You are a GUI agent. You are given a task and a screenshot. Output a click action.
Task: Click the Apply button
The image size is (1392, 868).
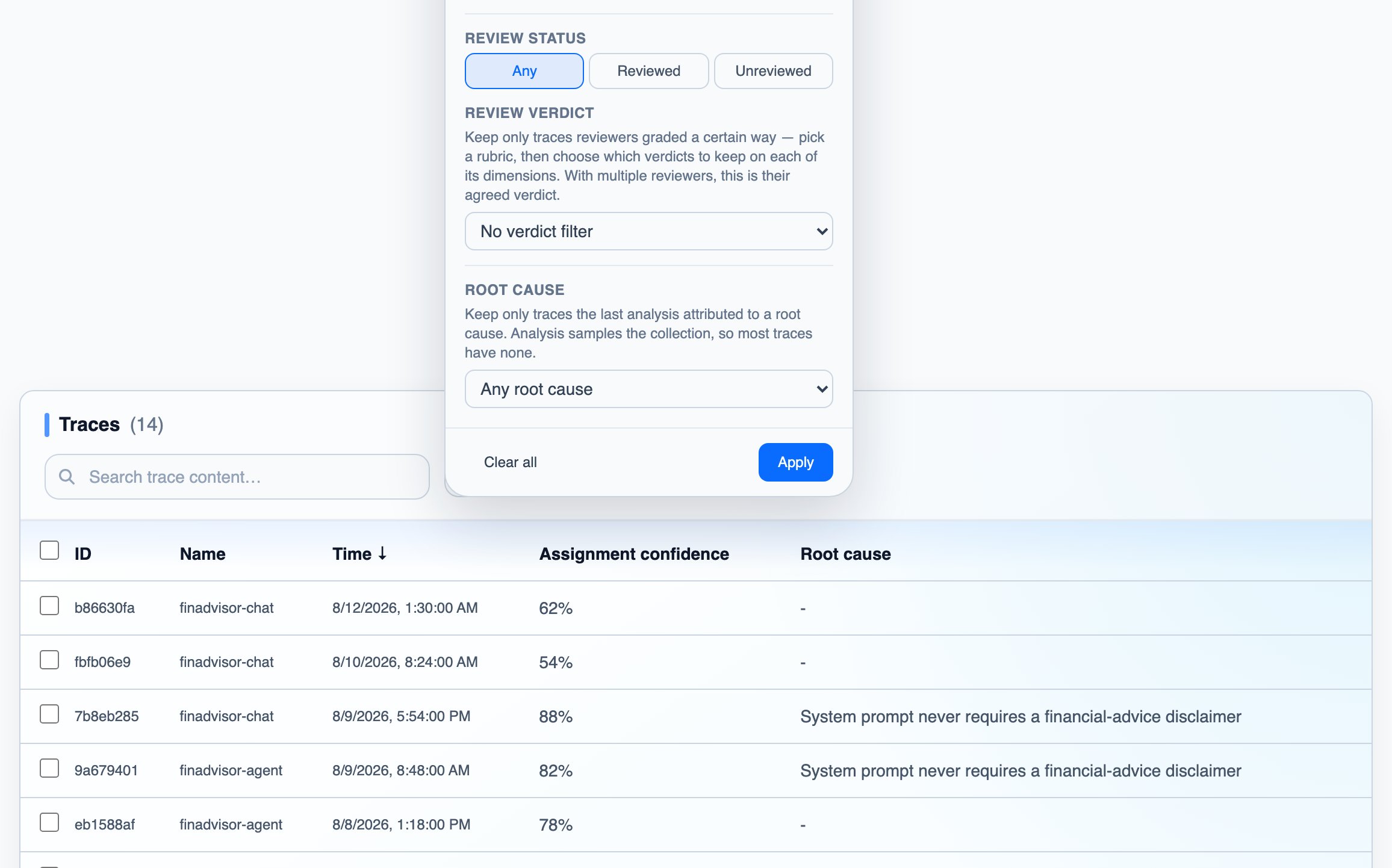click(x=795, y=462)
